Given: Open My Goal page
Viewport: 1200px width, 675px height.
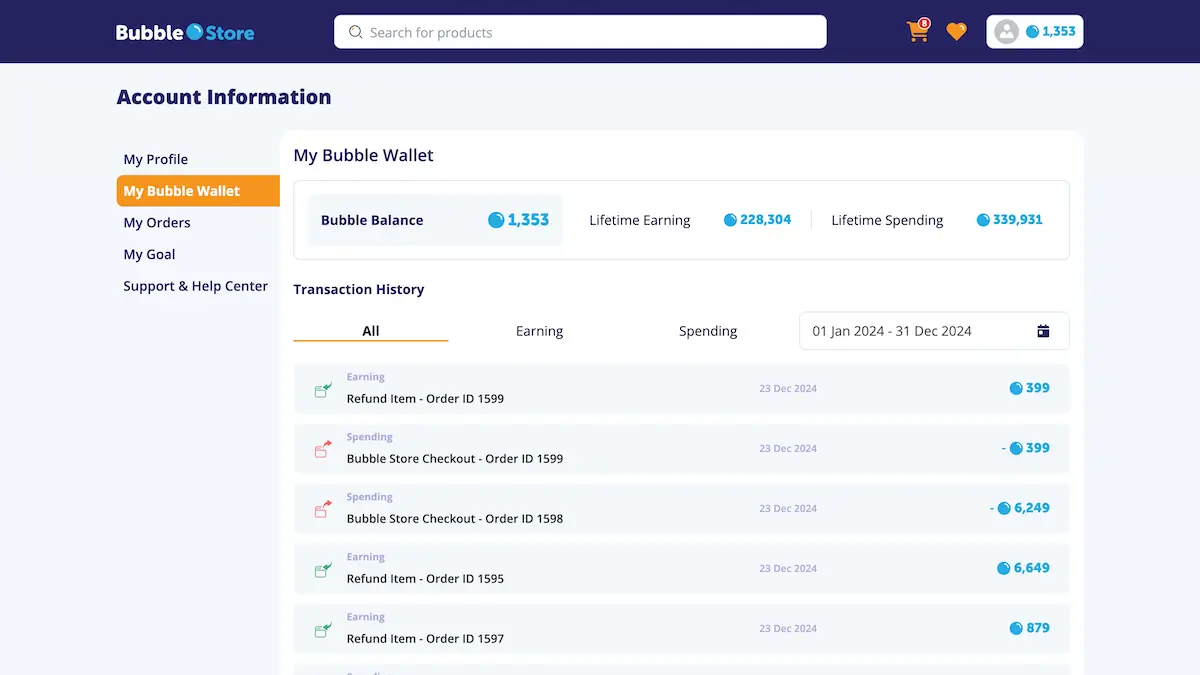Looking at the screenshot, I should coord(149,255).
